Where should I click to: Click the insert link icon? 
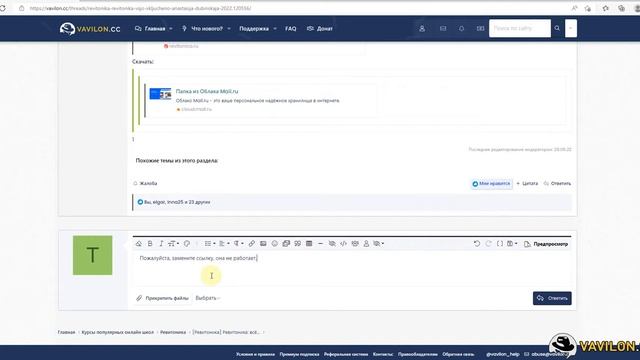pos(251,244)
